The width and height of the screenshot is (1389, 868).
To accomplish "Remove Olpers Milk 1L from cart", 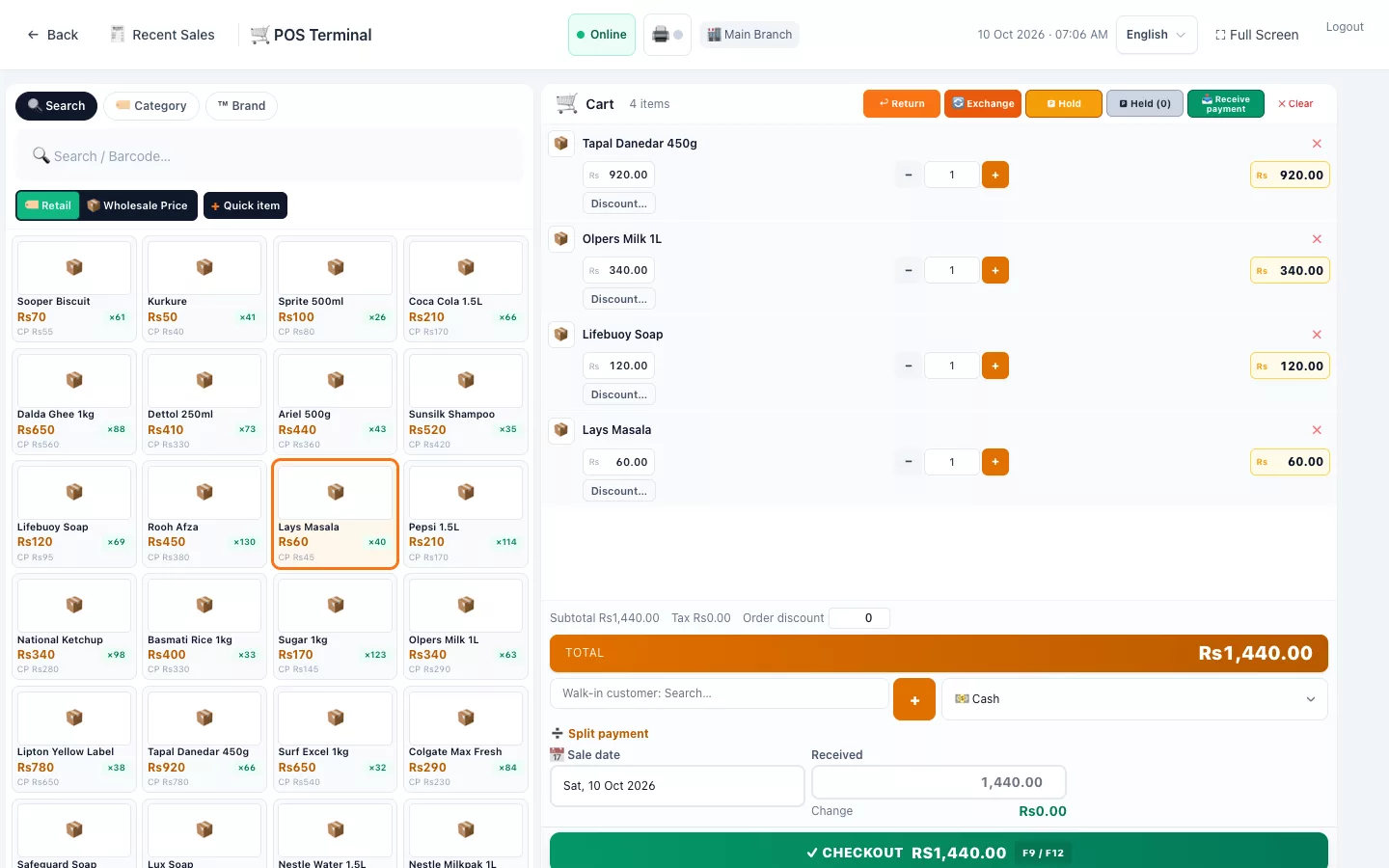I will [1317, 239].
